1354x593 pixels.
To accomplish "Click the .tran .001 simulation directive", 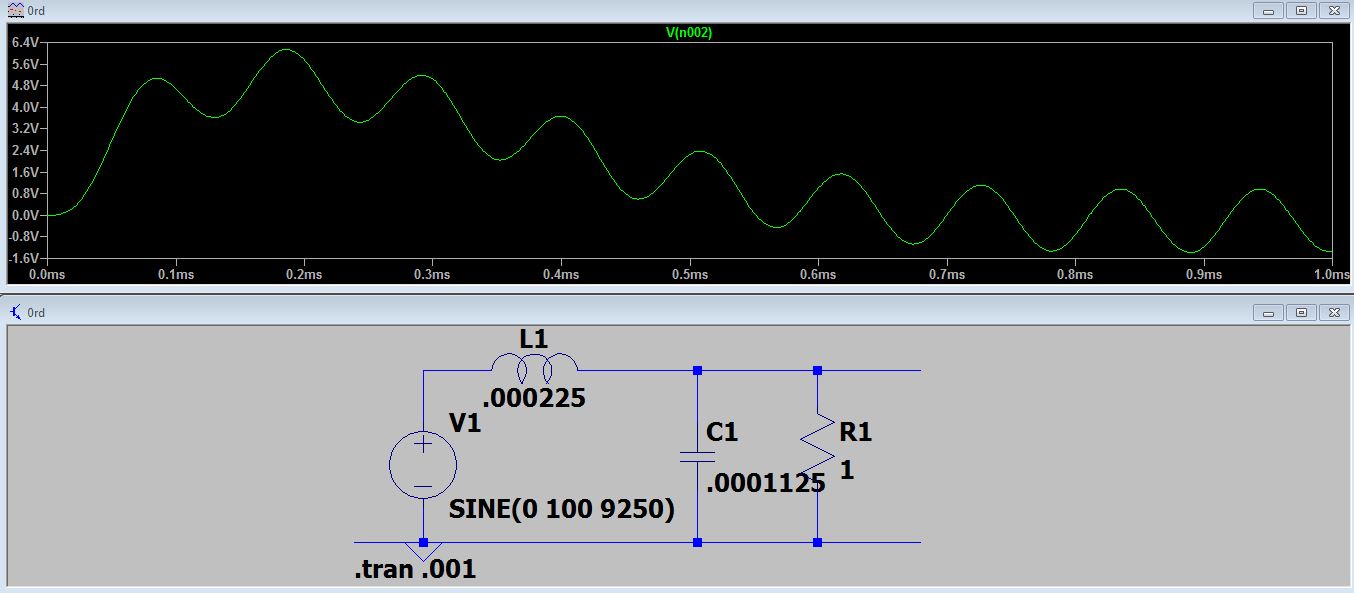I will coord(415,570).
